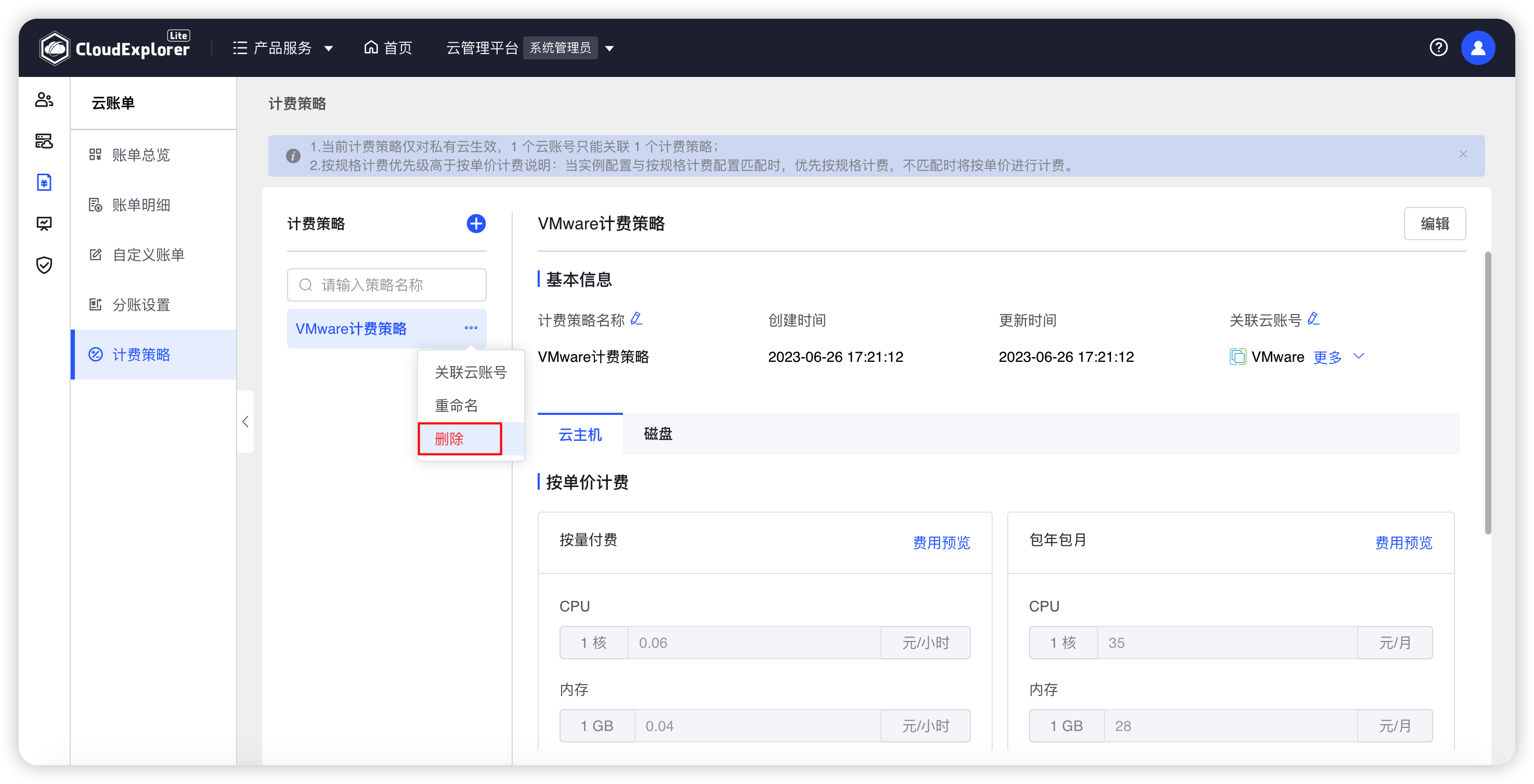Open 账单总览 menu item

[x=153, y=155]
